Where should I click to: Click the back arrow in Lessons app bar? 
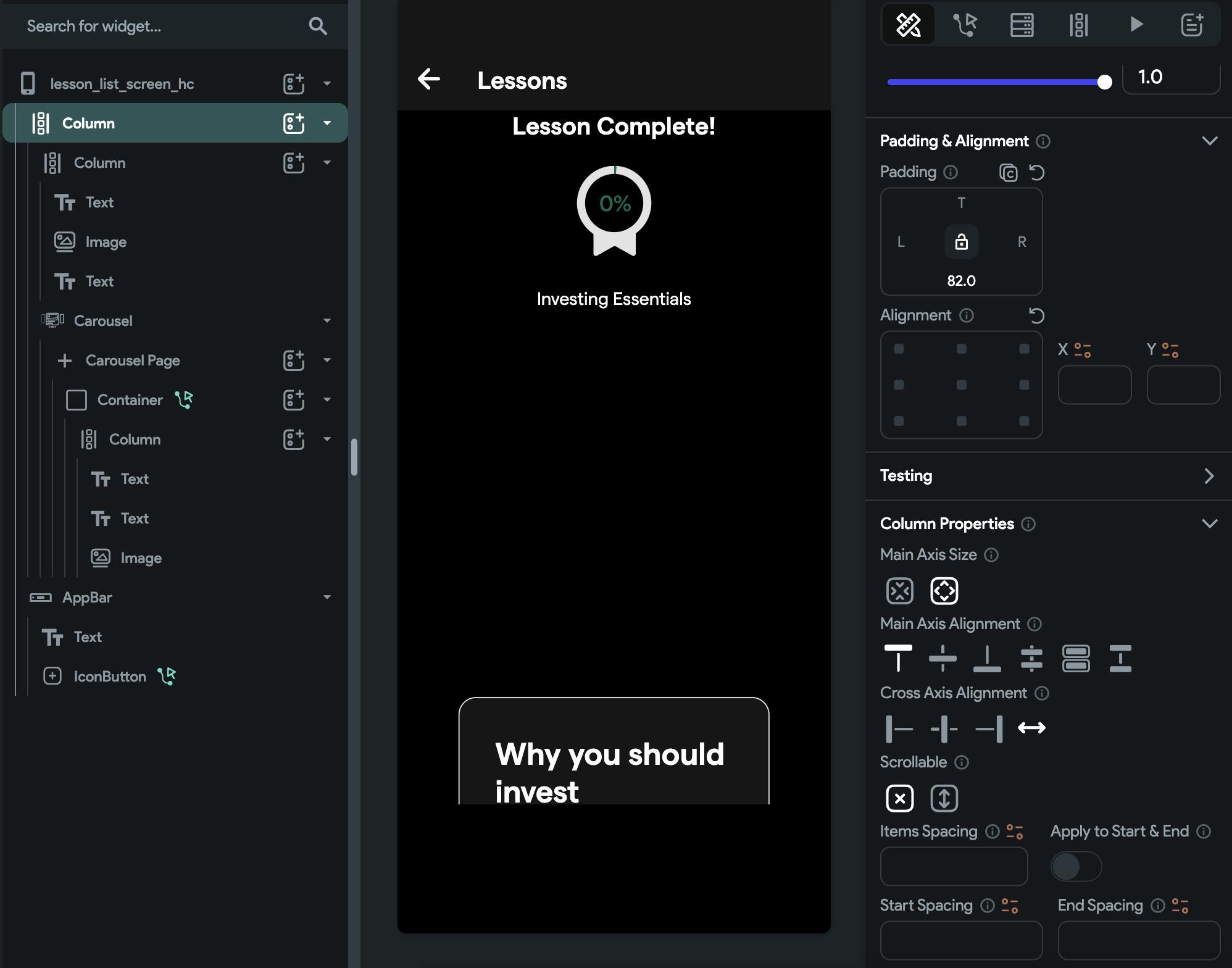(429, 80)
